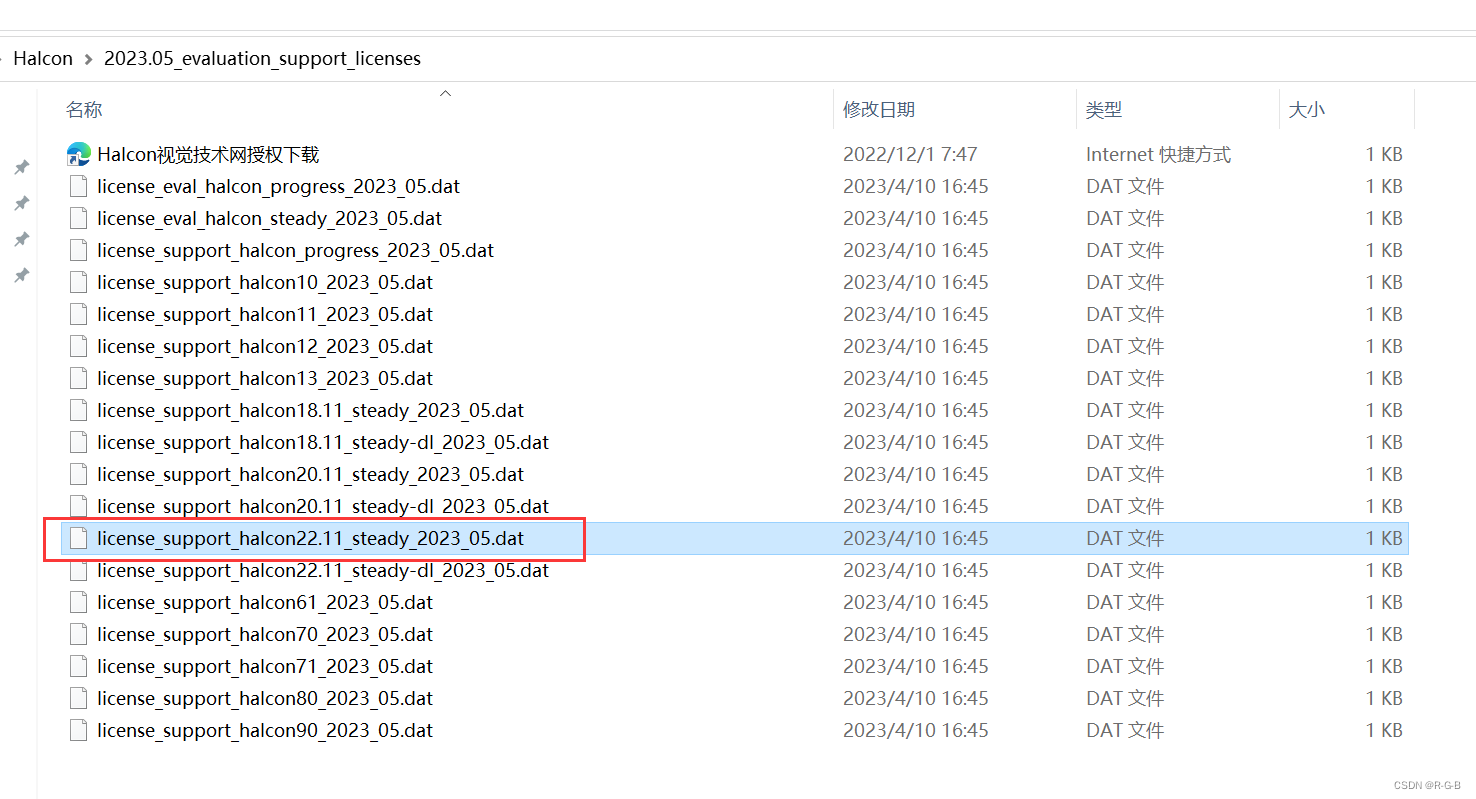Select license_support_halcon18.11_steady_2023_05.dat file name
The width and height of the screenshot is (1476, 799).
pyautogui.click(x=311, y=410)
